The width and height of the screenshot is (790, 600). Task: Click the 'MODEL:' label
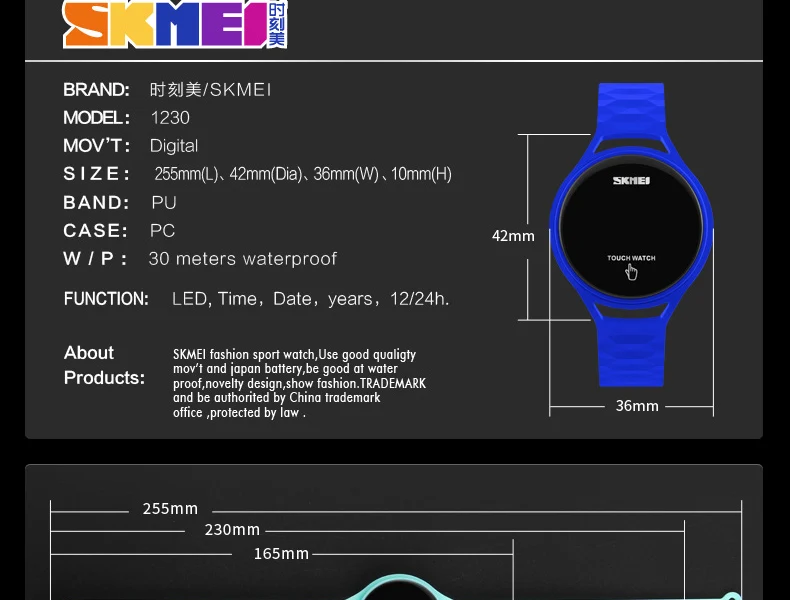coord(96,118)
